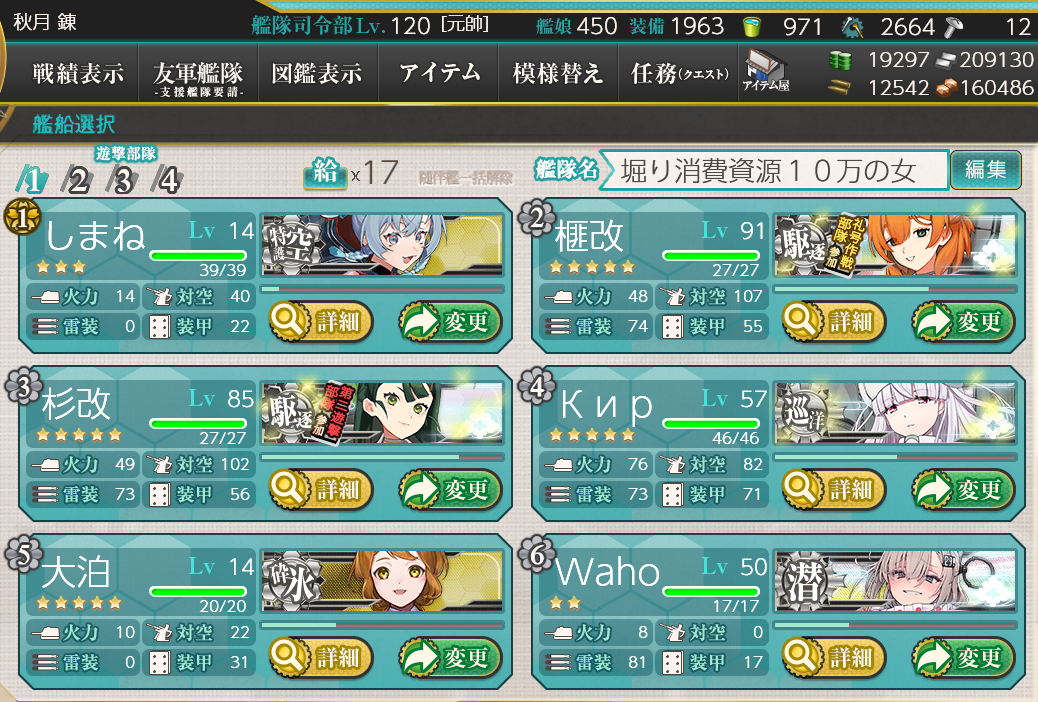Click the flagship number 1 badge
This screenshot has height=702, width=1038.
pyautogui.click(x=23, y=217)
